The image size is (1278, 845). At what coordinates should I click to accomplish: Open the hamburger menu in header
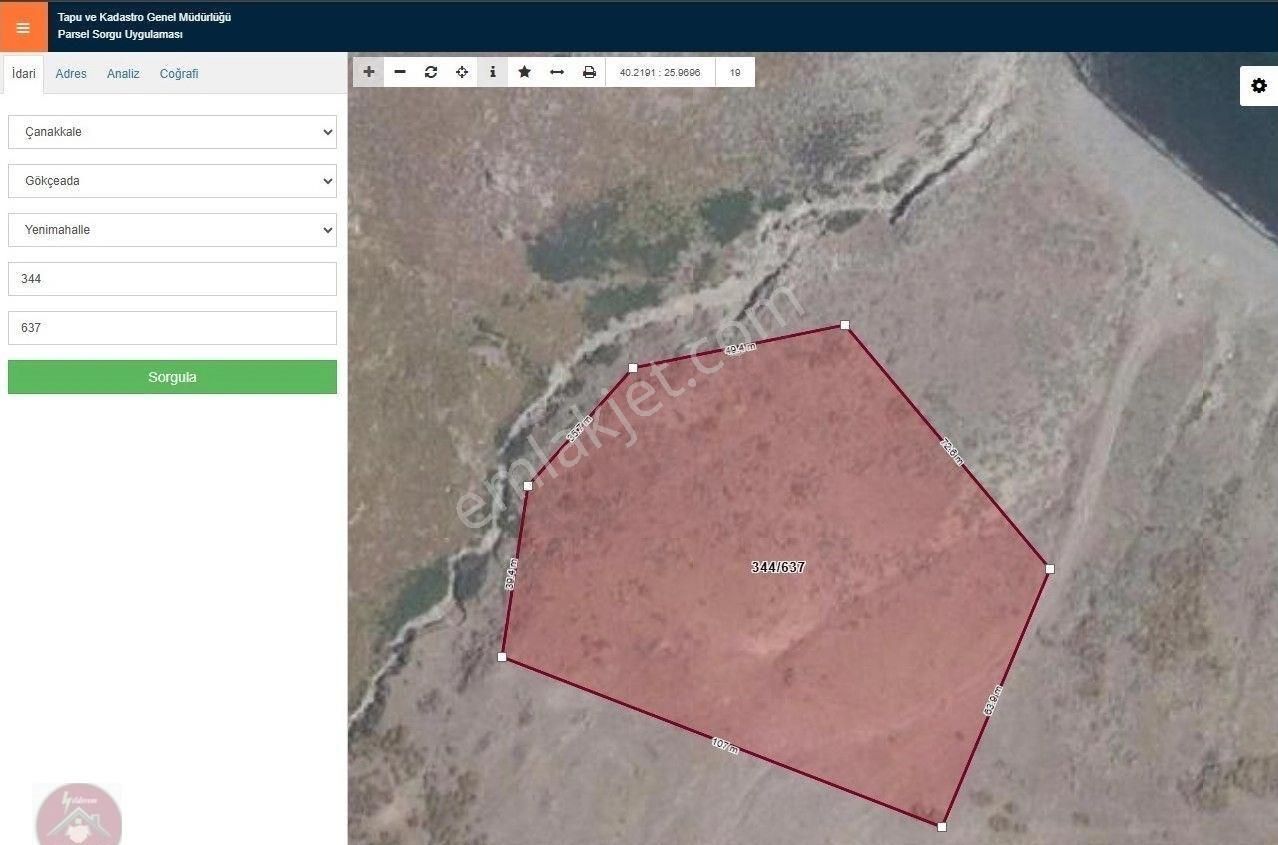click(23, 27)
